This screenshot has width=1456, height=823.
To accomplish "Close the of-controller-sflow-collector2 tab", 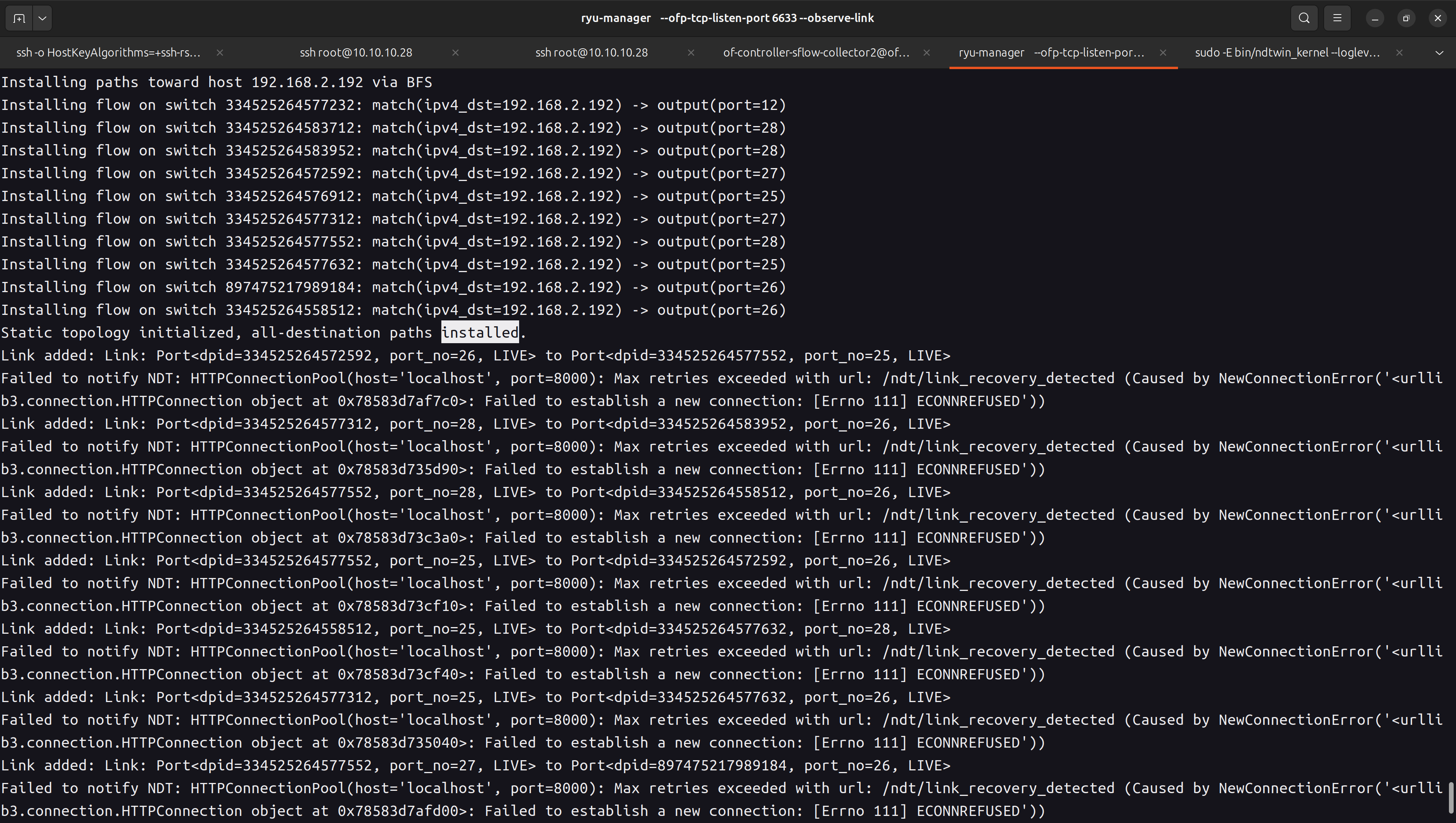I will (927, 53).
